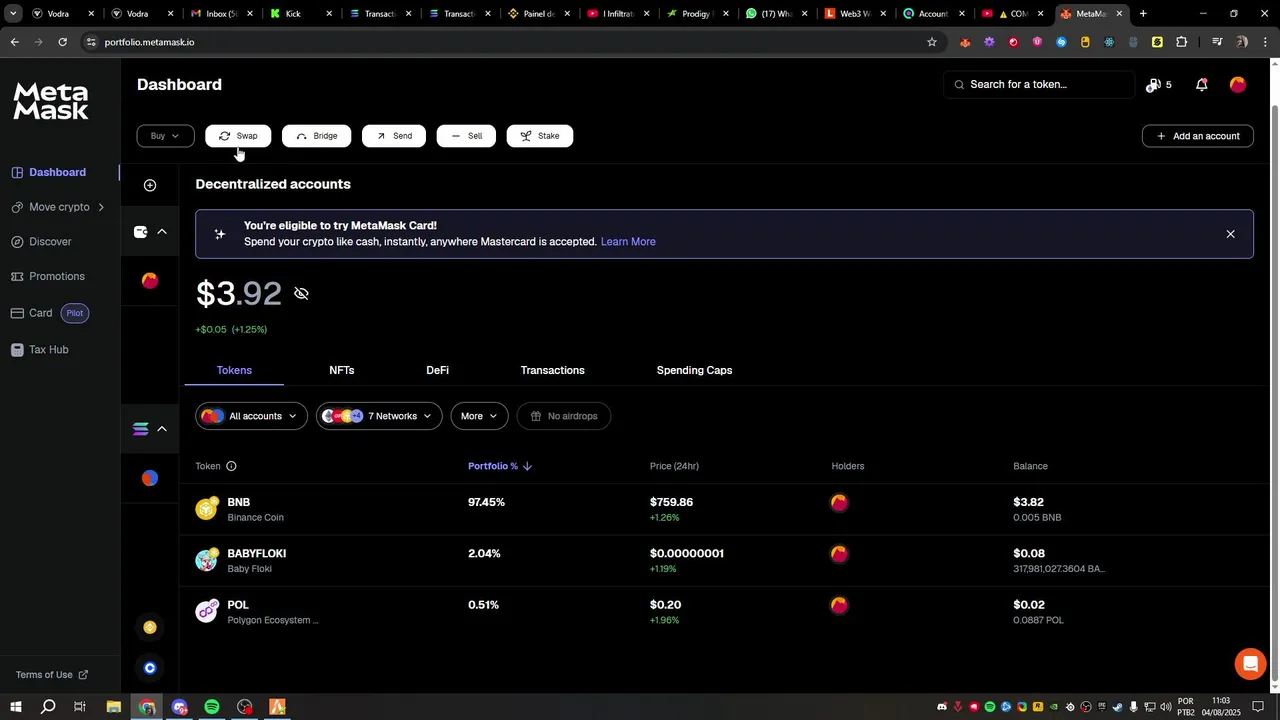Click the Baby Floki token icon
Image resolution: width=1280 pixels, height=720 pixels.
(207, 560)
